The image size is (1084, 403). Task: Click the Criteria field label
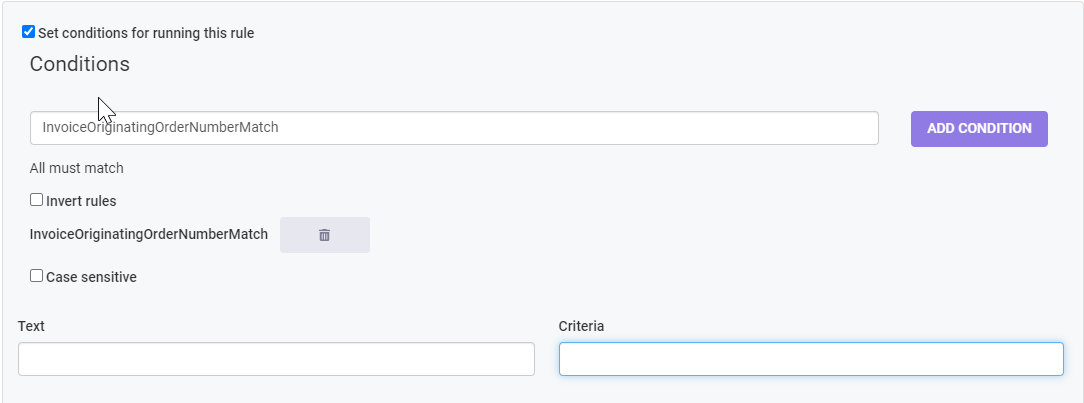(581, 326)
